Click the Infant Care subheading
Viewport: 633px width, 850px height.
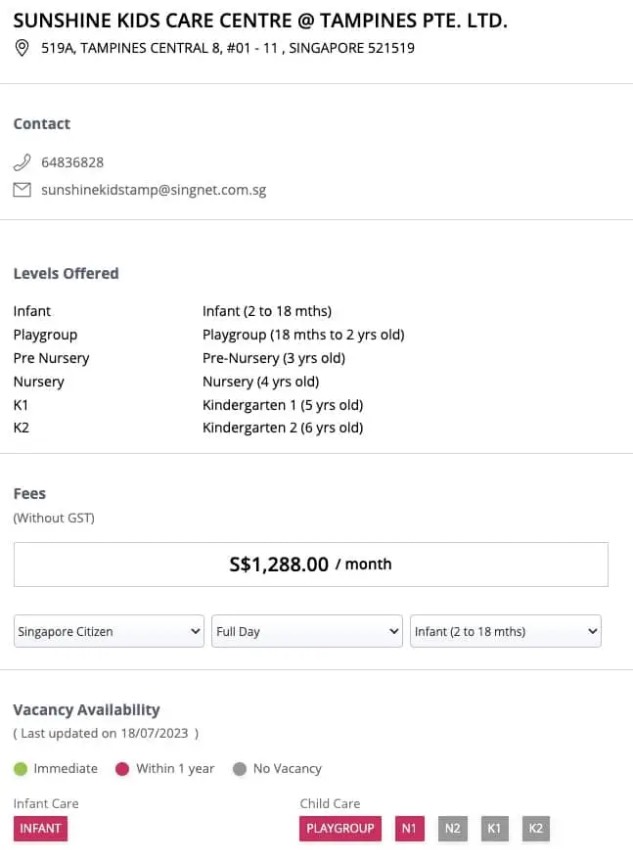[46, 803]
